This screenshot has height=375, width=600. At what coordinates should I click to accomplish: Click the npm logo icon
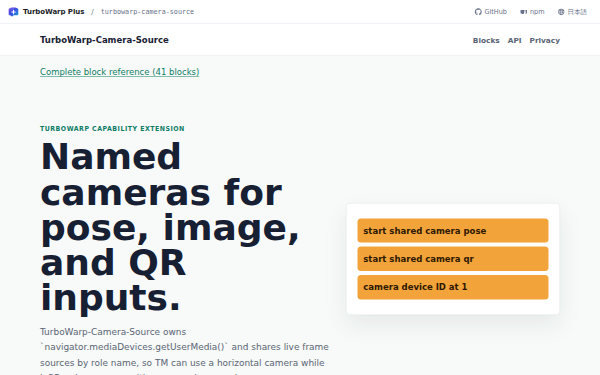(523, 12)
